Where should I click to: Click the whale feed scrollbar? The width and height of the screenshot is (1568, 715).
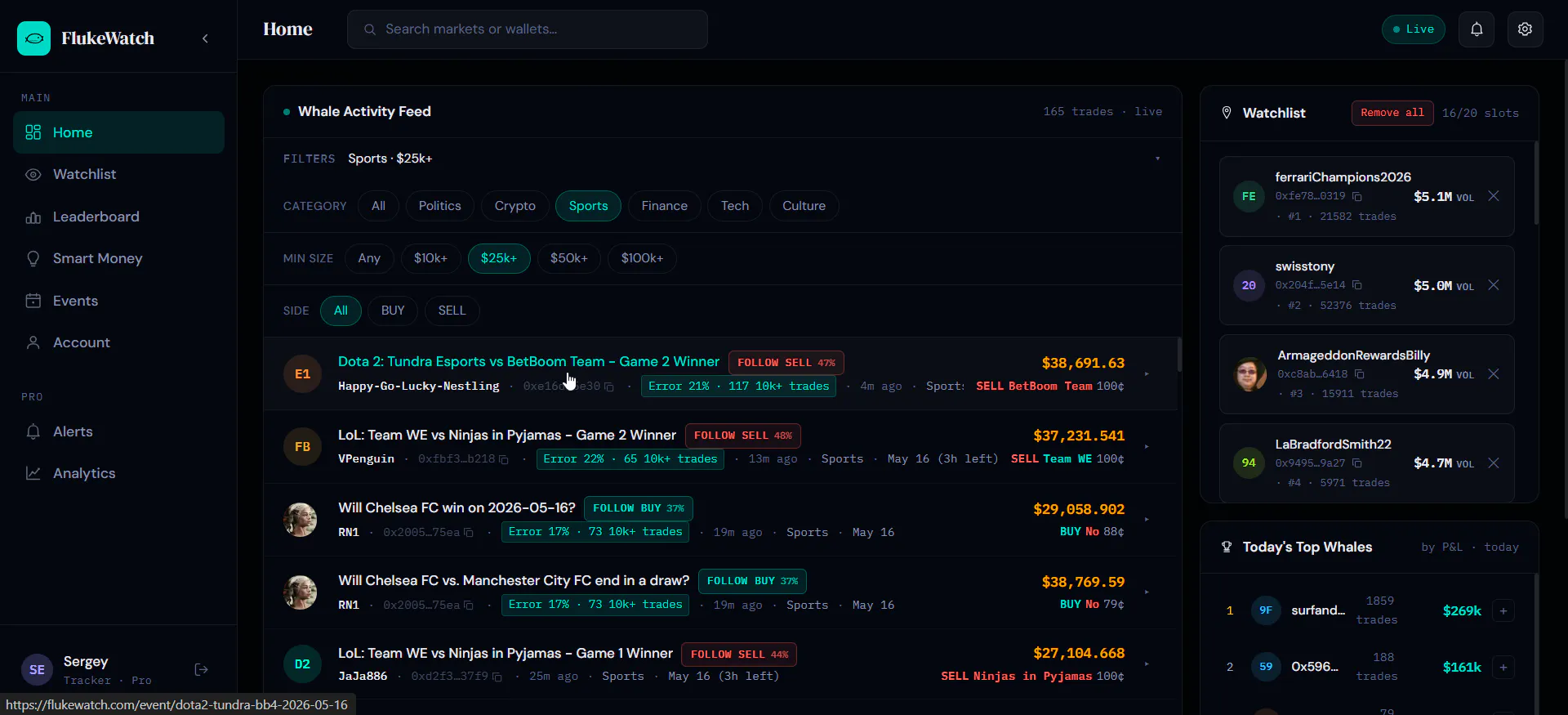point(1178,355)
